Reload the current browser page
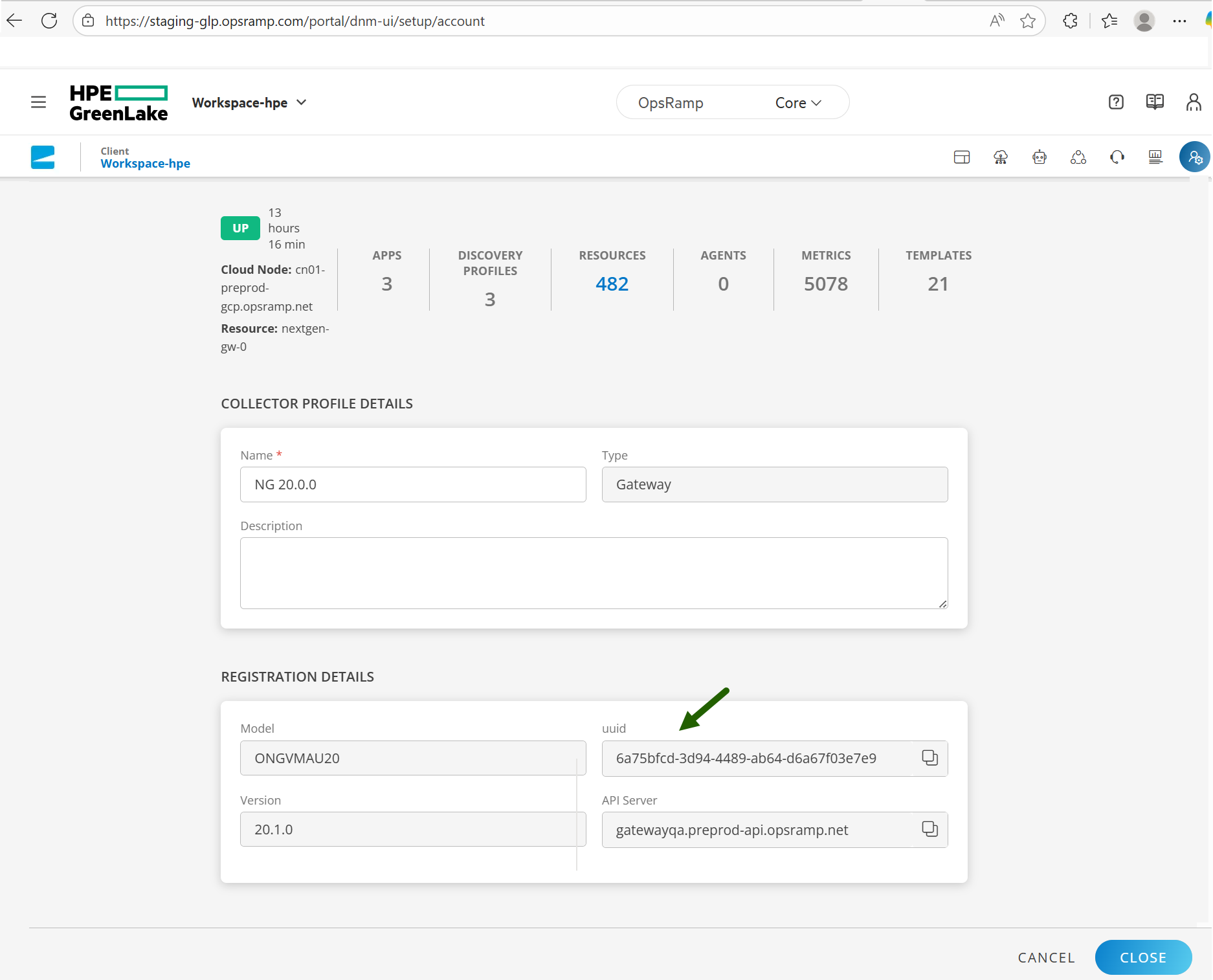The image size is (1213, 980). 49,21
